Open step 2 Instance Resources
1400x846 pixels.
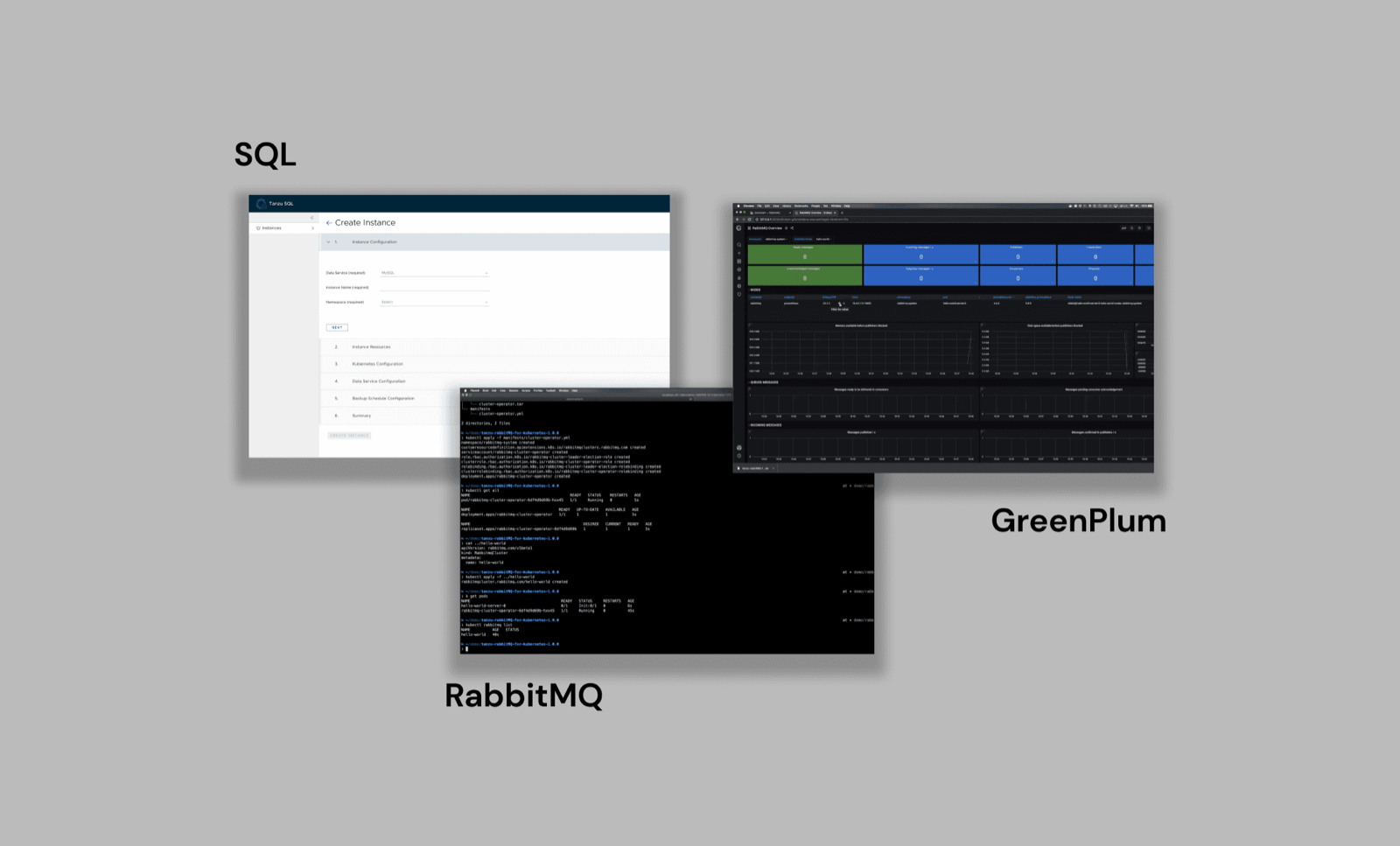[495, 347]
